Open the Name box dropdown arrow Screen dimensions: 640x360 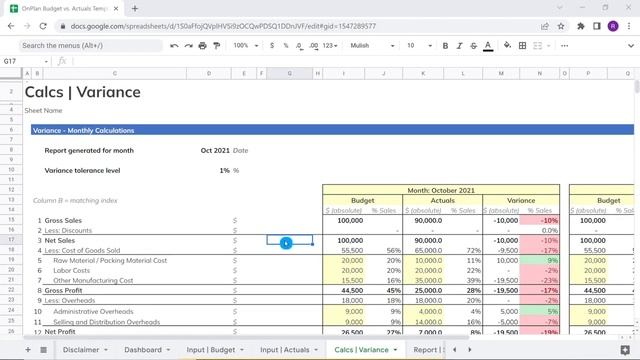[x=46, y=62]
